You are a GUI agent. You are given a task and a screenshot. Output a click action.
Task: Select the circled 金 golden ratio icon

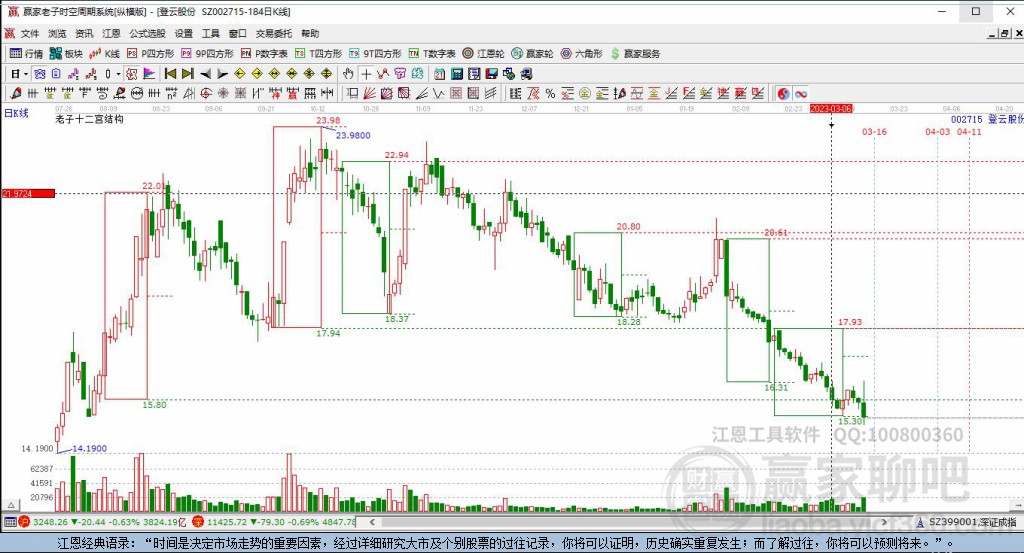click(x=584, y=93)
